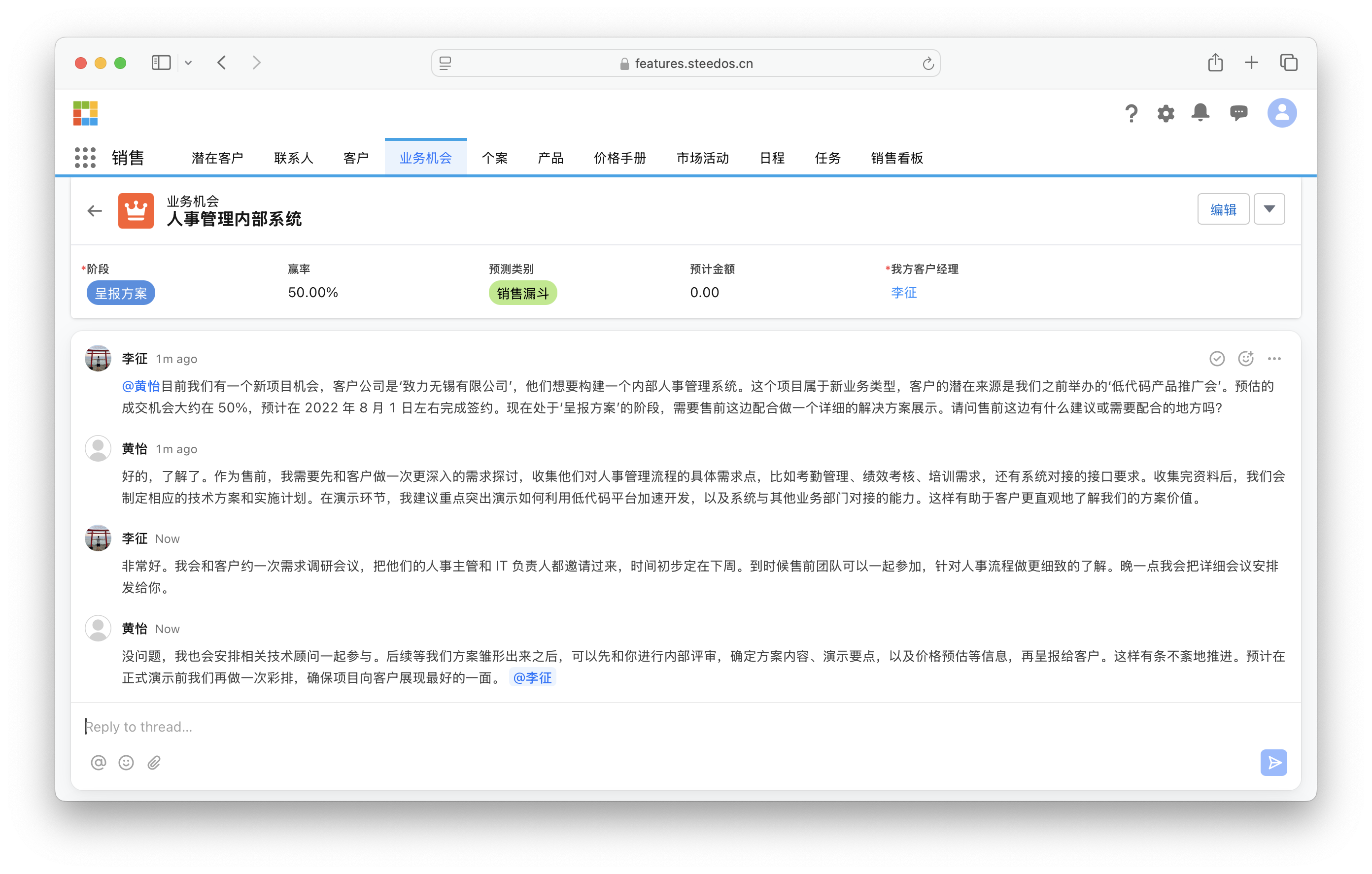Expand the Safari sidebar dropdown chevron
This screenshot has height=874, width=1372.
189,63
